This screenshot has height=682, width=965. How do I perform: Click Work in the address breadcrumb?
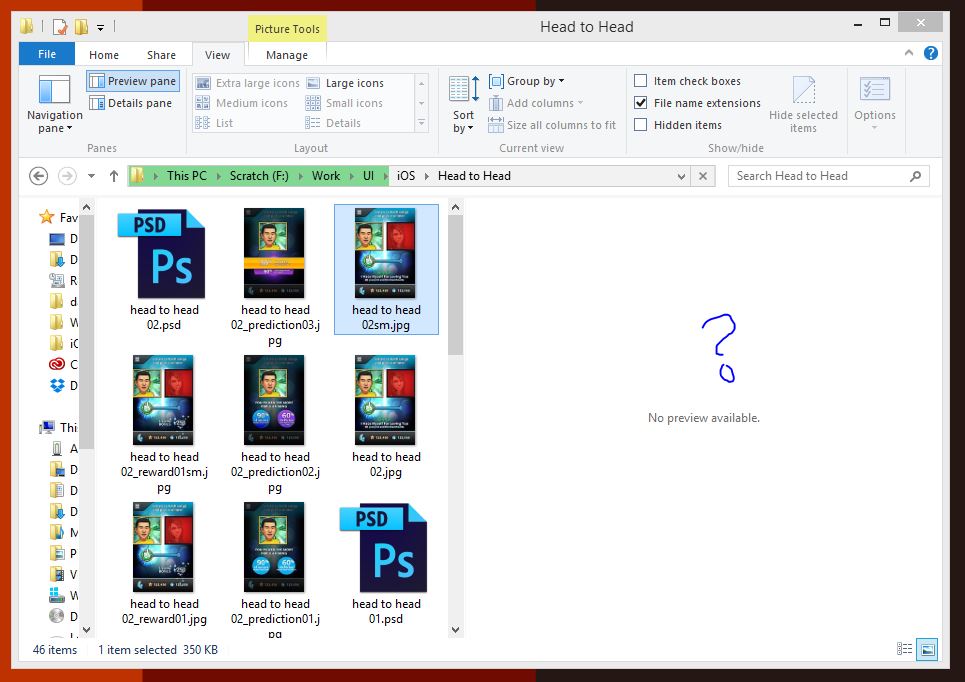tap(326, 176)
